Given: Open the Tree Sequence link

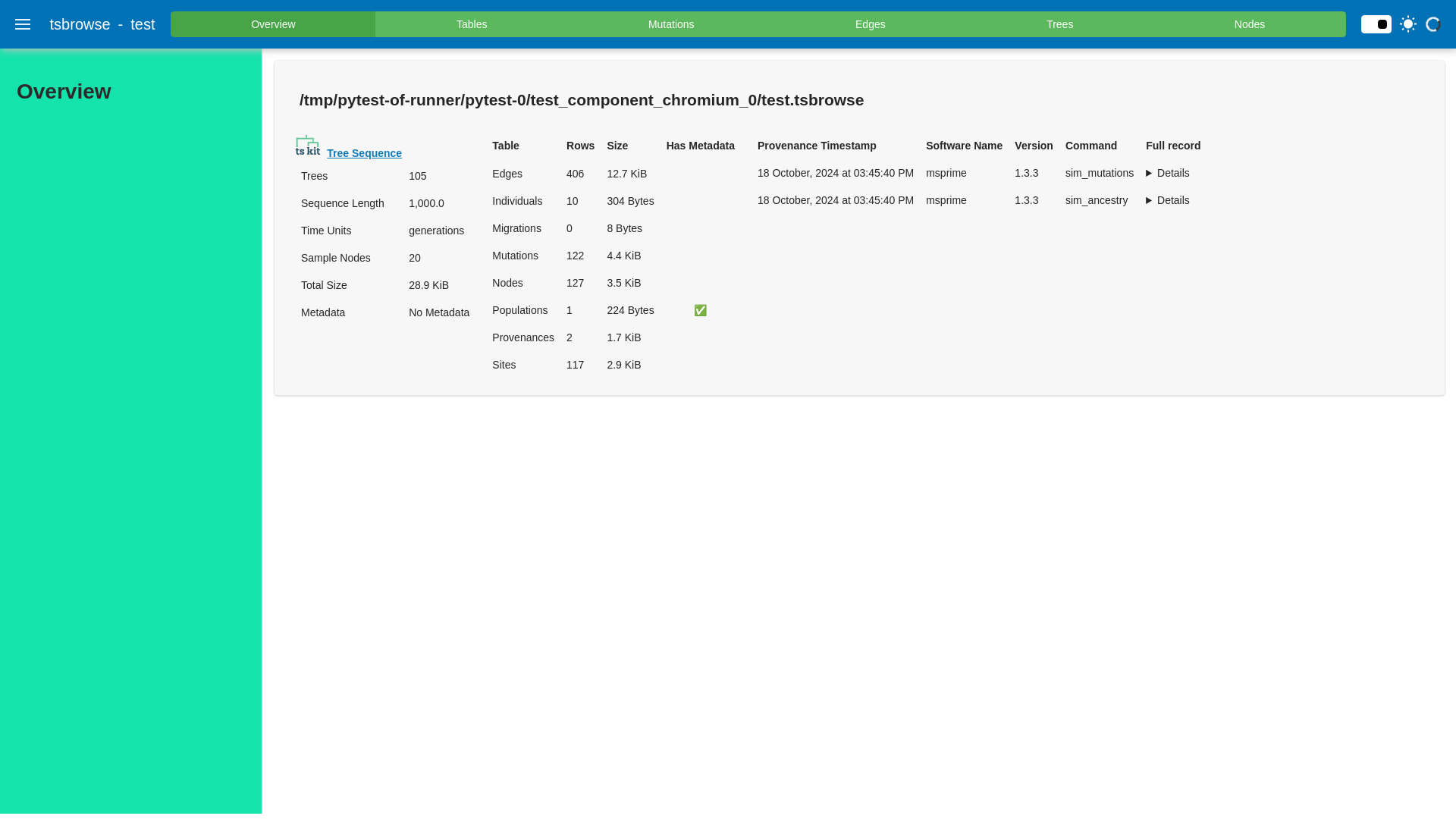Looking at the screenshot, I should click(x=364, y=154).
